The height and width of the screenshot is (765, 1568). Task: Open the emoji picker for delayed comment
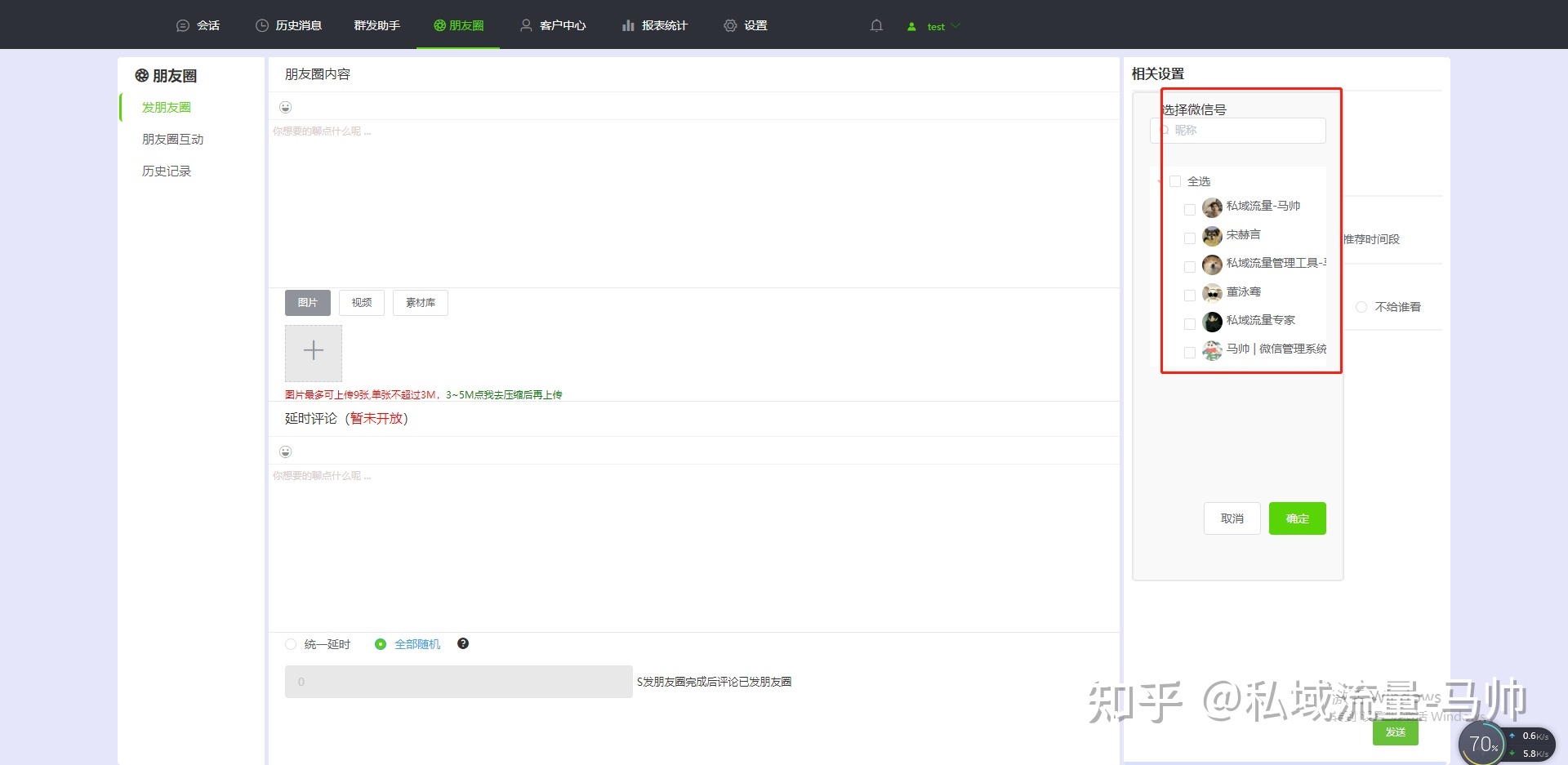pyautogui.click(x=285, y=451)
